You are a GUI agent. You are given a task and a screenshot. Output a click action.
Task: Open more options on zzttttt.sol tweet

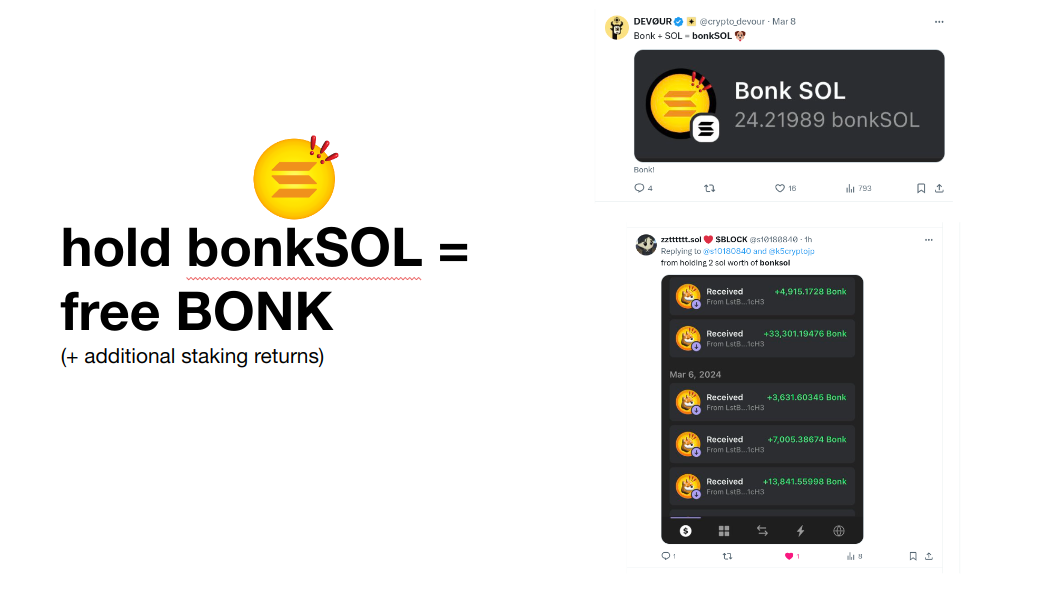coord(929,240)
